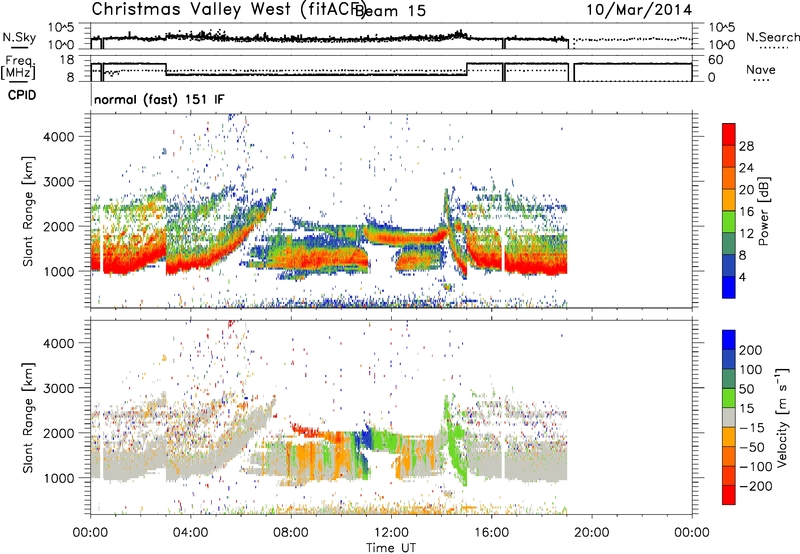The width and height of the screenshot is (800, 554).
Task: Select the "100" label on the velocity colorbar
Action: coord(751,370)
